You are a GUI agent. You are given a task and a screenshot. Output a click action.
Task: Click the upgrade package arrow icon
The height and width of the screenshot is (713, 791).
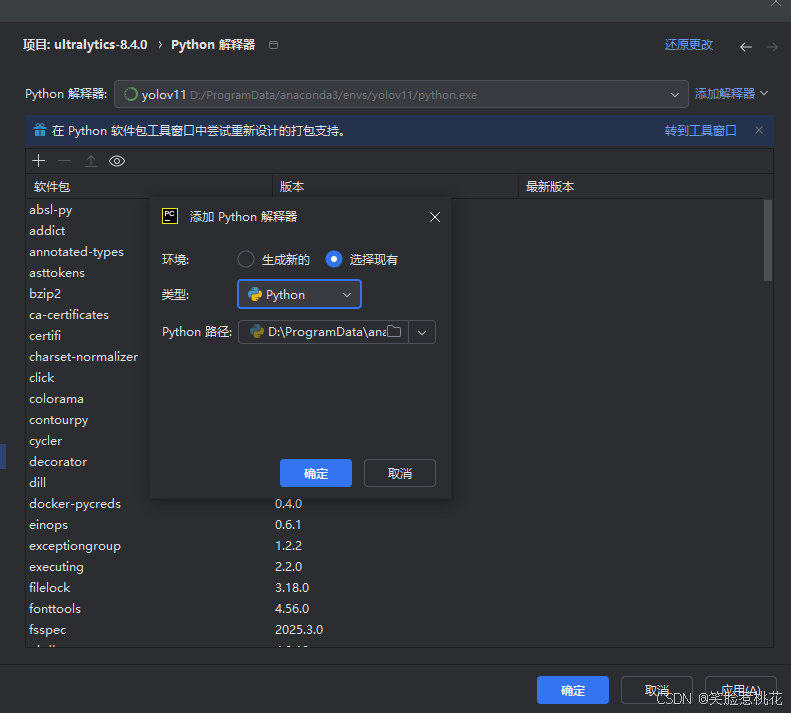91,161
